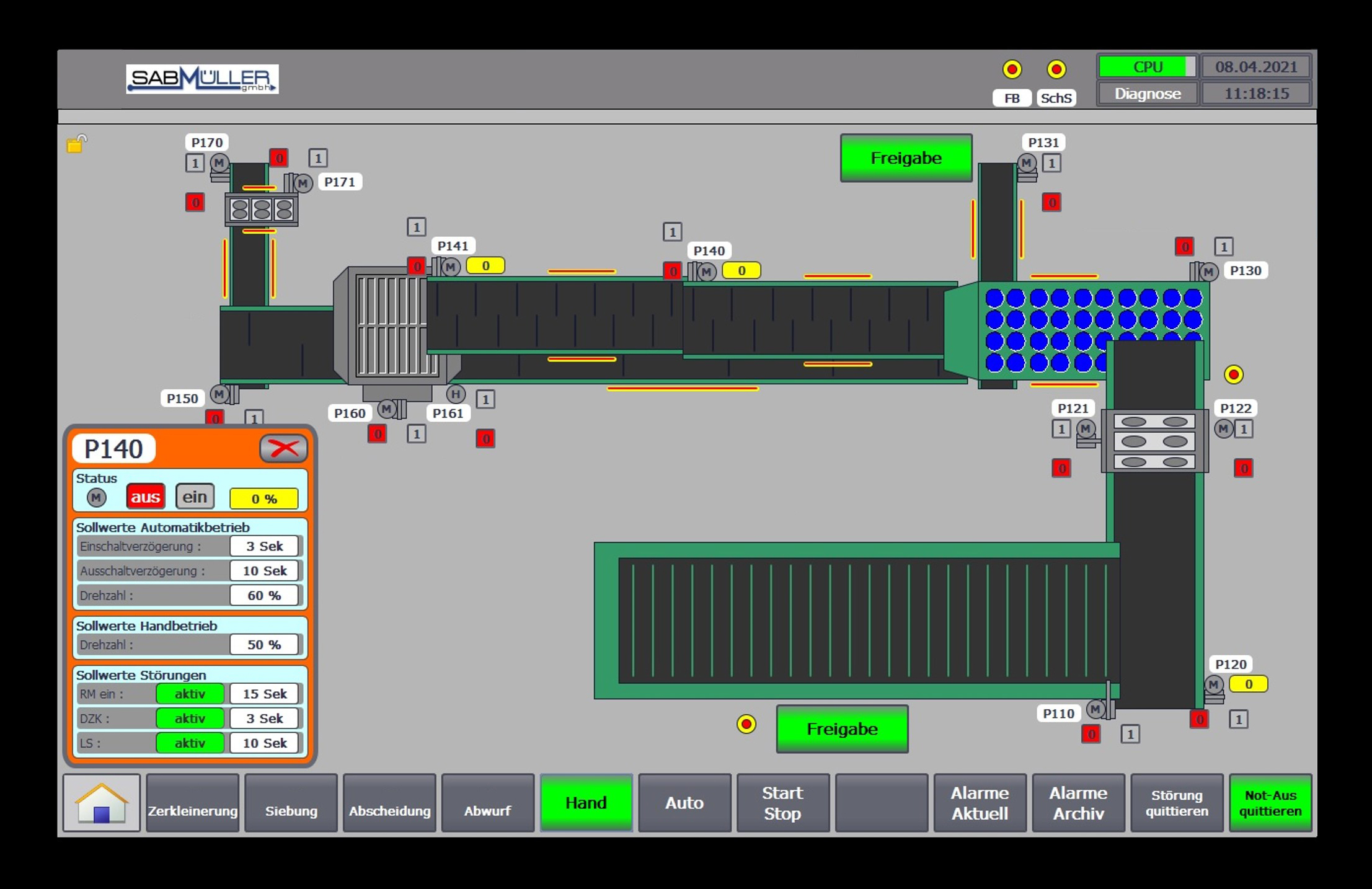Click the SchS emergency-stop indicator lamp
Viewport: 1372px width, 889px height.
point(1056,69)
